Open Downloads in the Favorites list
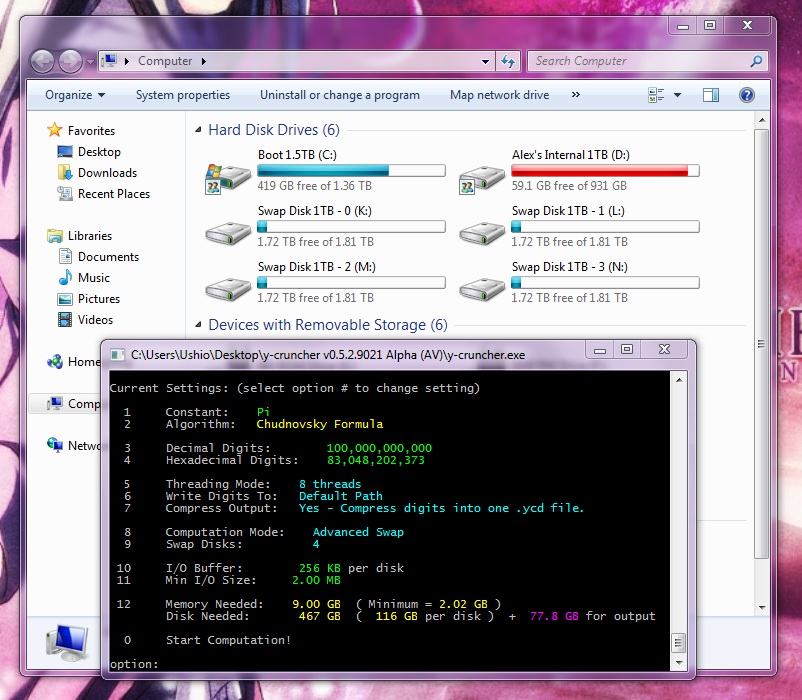Viewport: 802px width, 700px height. 107,173
